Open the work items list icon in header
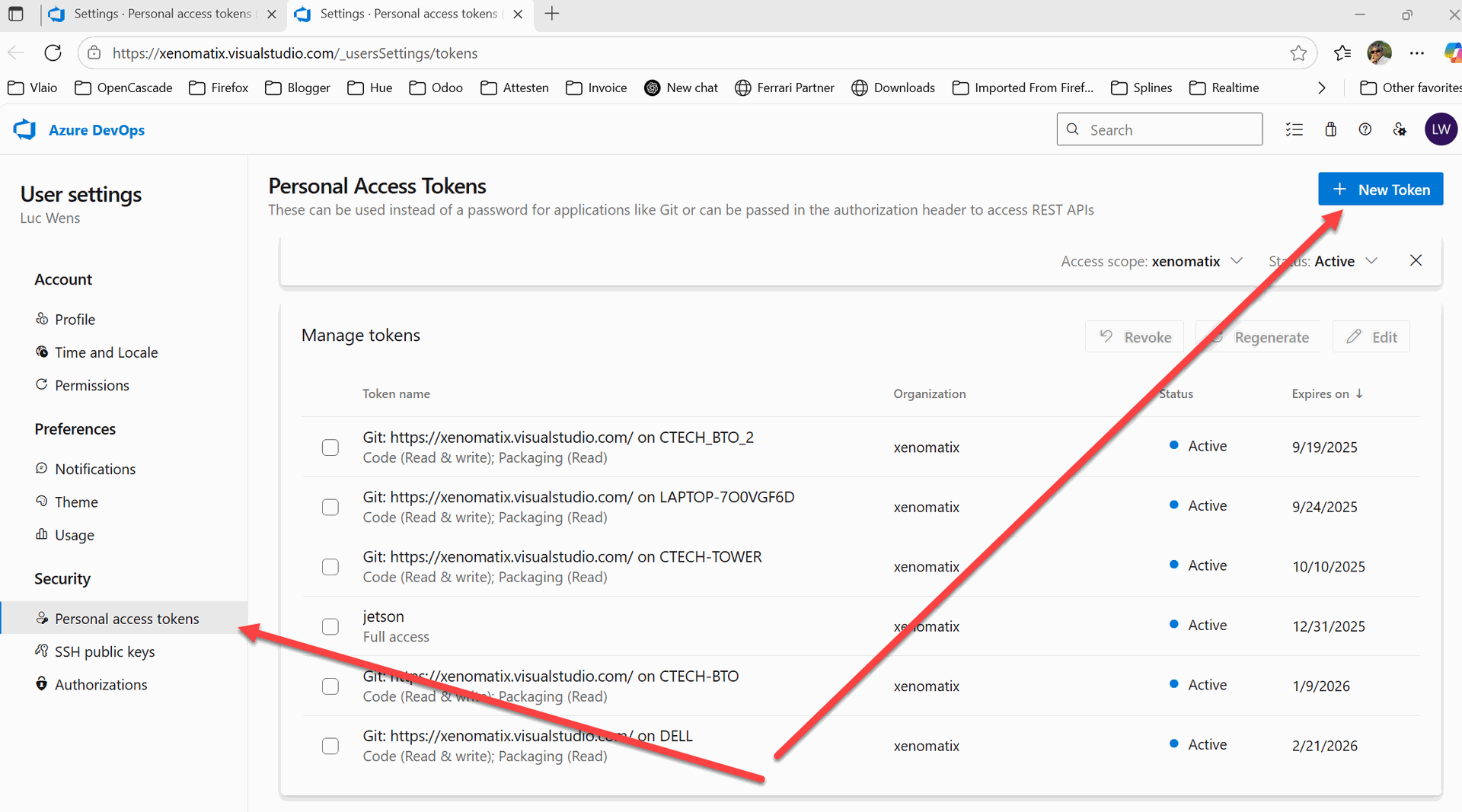1462x812 pixels. click(x=1294, y=129)
